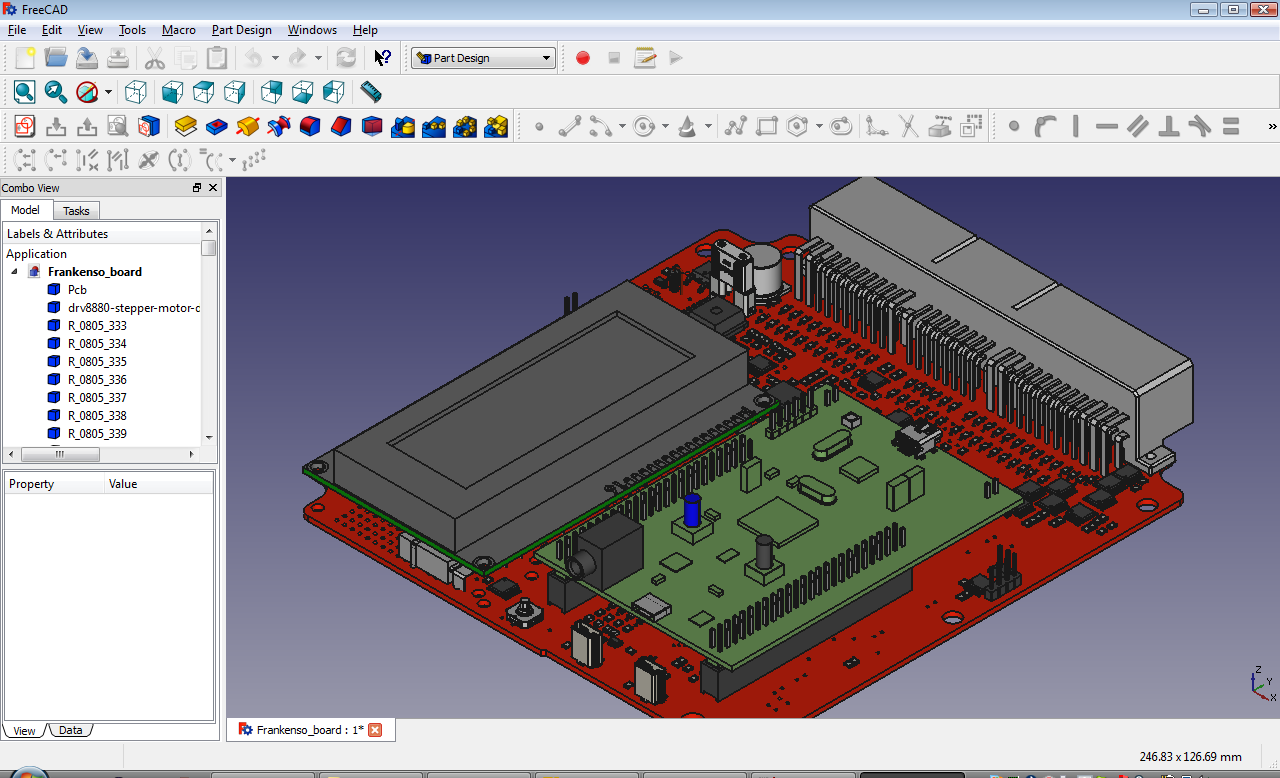The image size is (1280, 778).
Task: Select the Draft tool
Action: pyautogui.click(x=372, y=126)
